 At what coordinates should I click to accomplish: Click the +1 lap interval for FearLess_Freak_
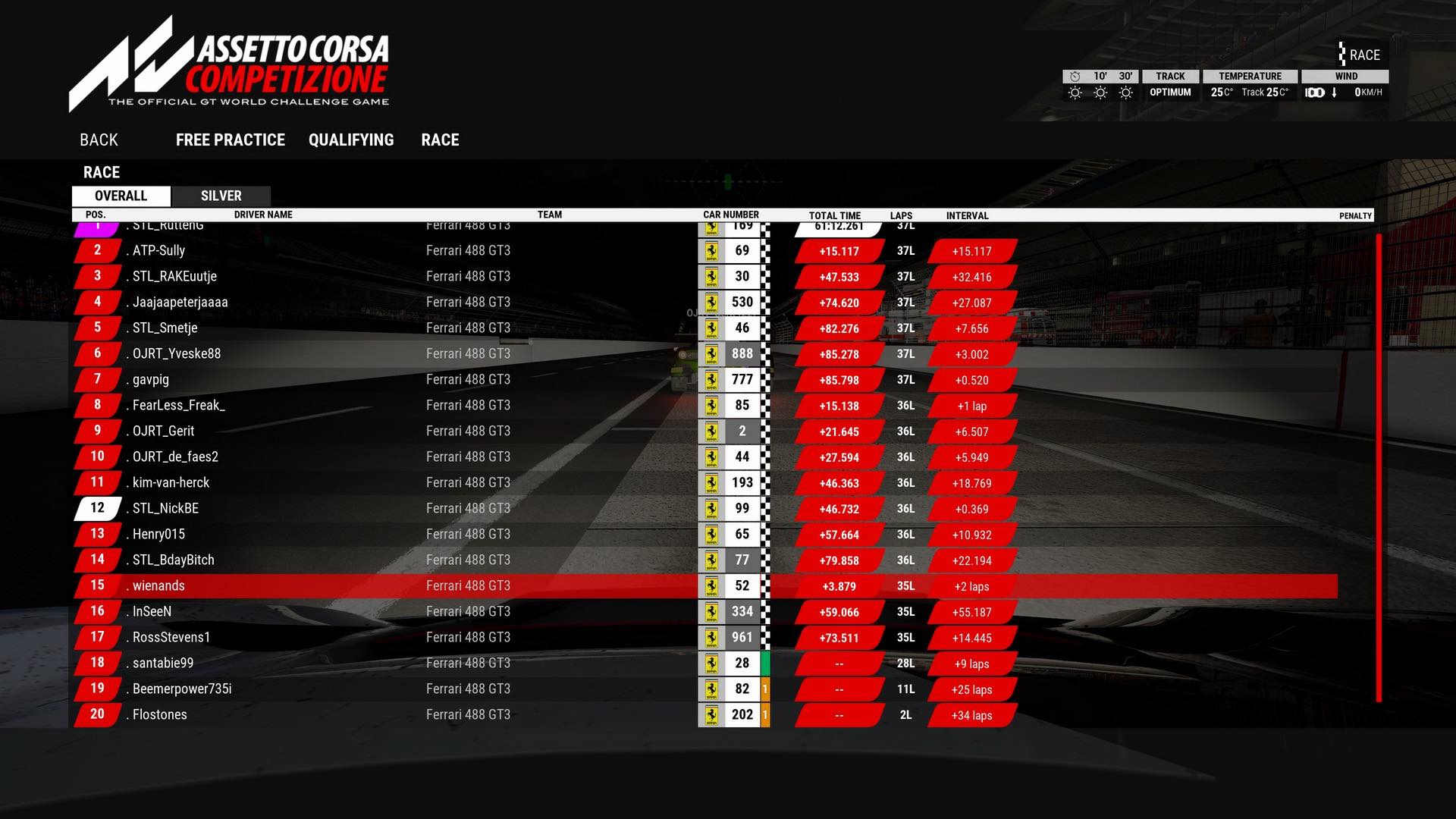pos(971,406)
